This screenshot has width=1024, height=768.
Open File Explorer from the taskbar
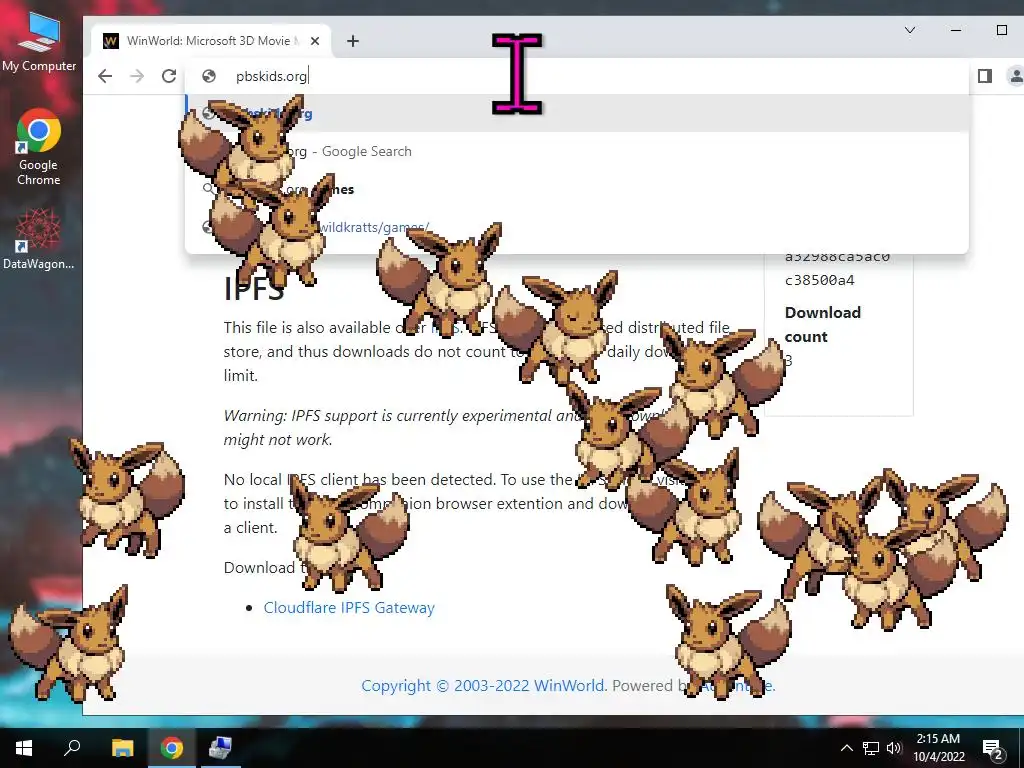click(x=122, y=748)
